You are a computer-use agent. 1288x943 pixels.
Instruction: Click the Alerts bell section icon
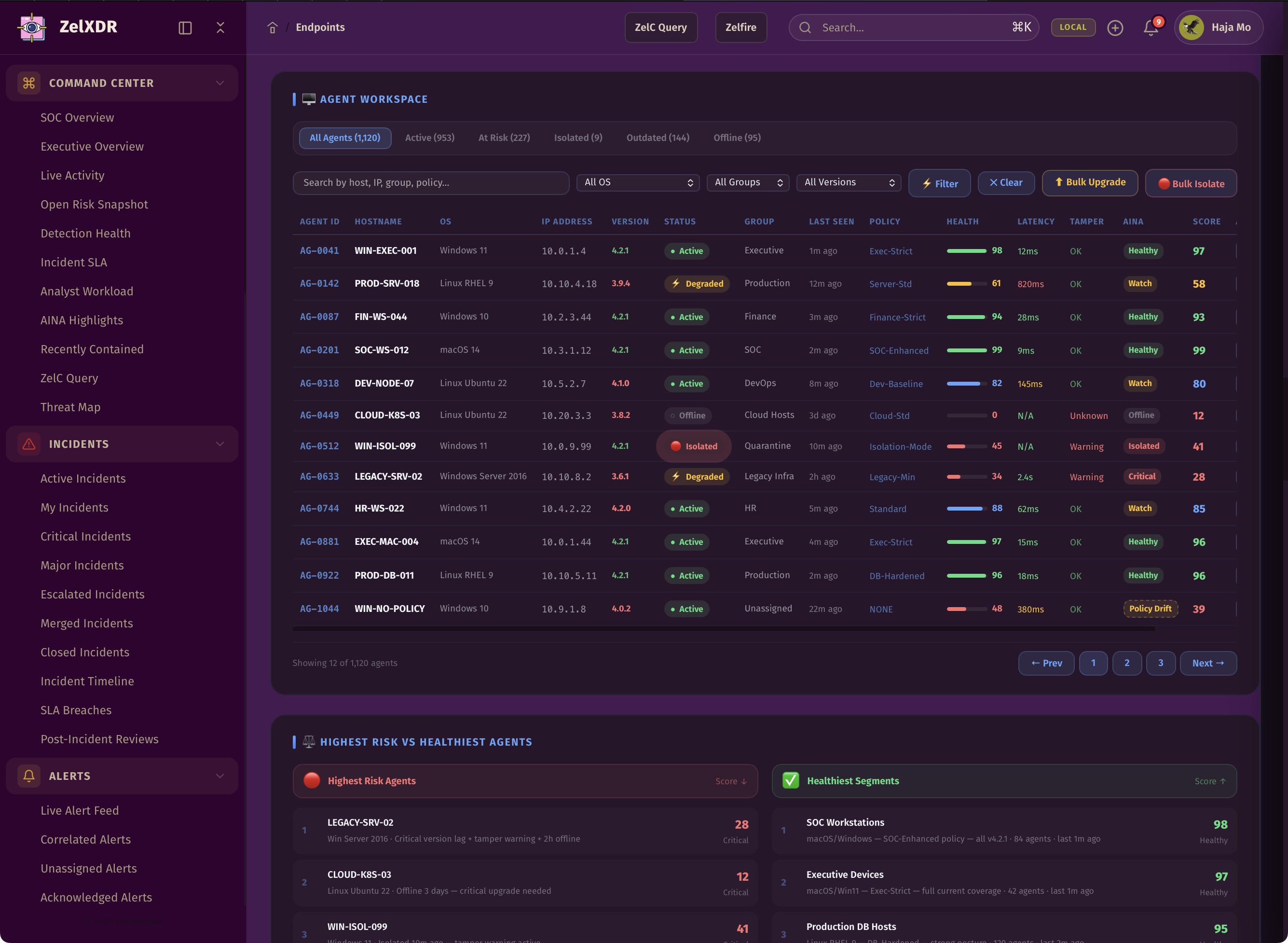[29, 775]
